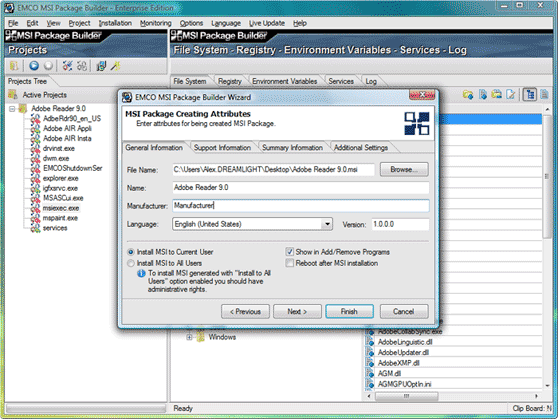Switch to the Additional Settings tab
Viewport: 558px width, 419px height.
(361, 147)
